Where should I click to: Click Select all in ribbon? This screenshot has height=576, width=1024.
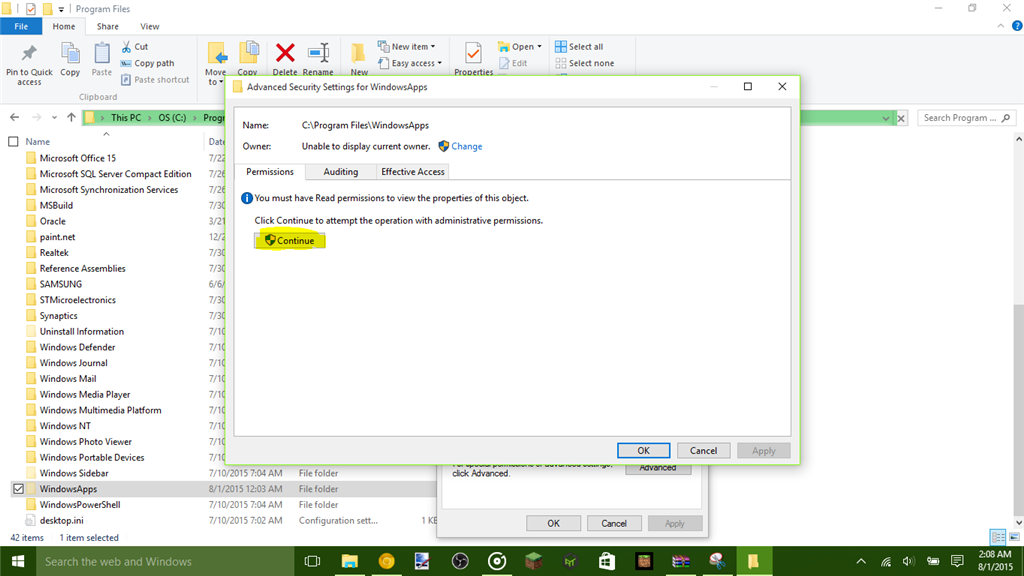pos(579,46)
